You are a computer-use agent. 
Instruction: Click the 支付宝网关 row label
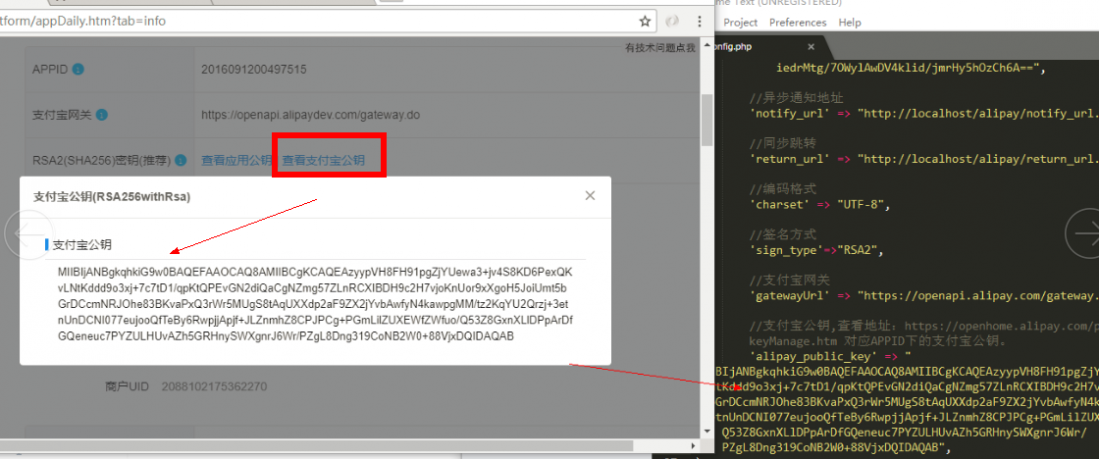point(62,114)
